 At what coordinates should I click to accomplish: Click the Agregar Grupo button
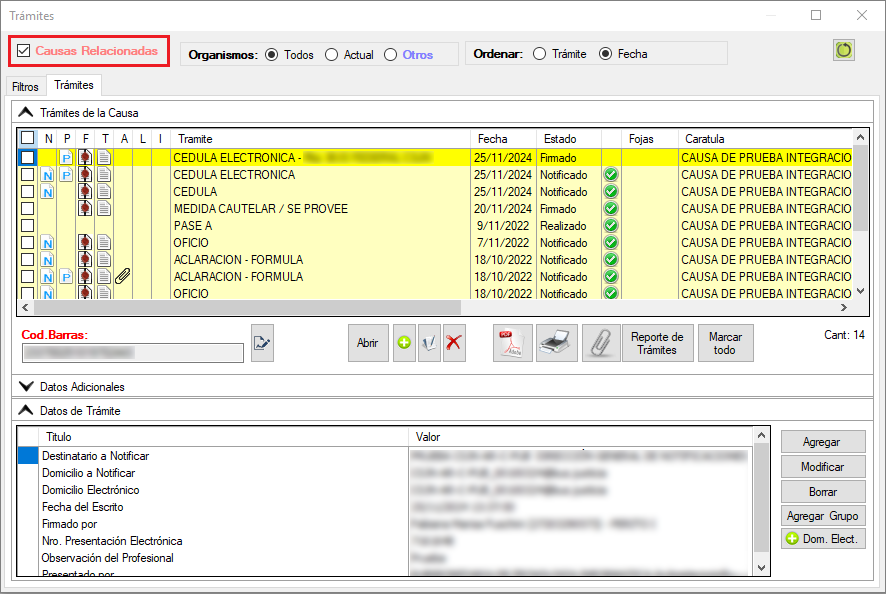820,516
